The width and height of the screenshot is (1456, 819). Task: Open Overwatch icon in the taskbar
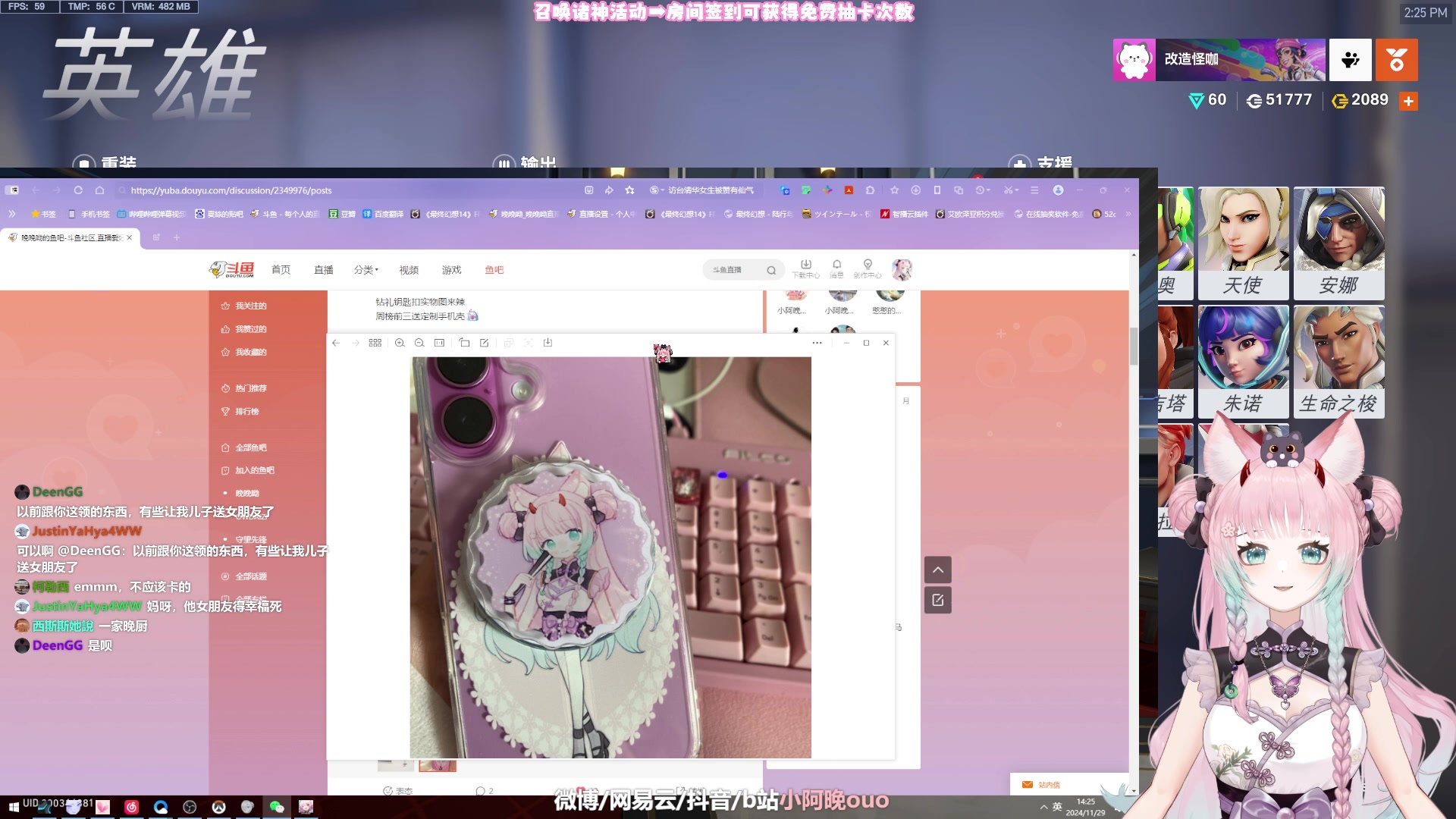click(219, 807)
